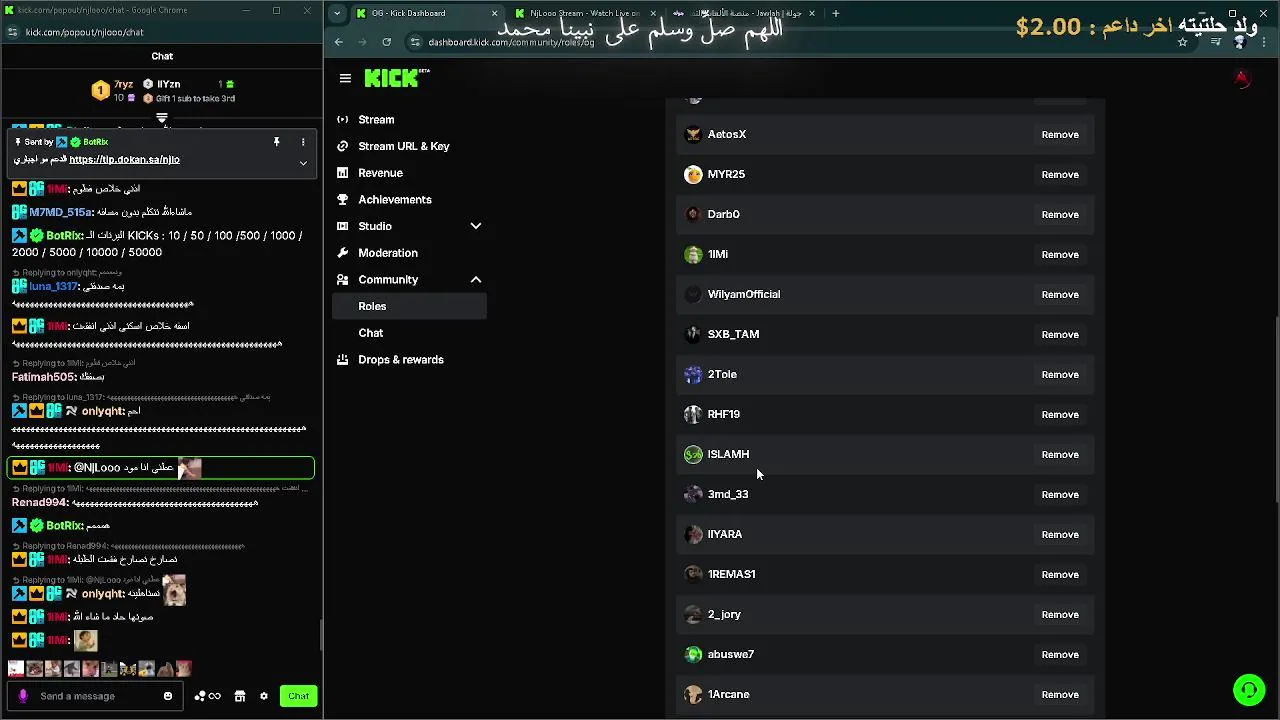Remove WilyamOfficial from the role
The image size is (1280, 720).
pyautogui.click(x=1060, y=294)
